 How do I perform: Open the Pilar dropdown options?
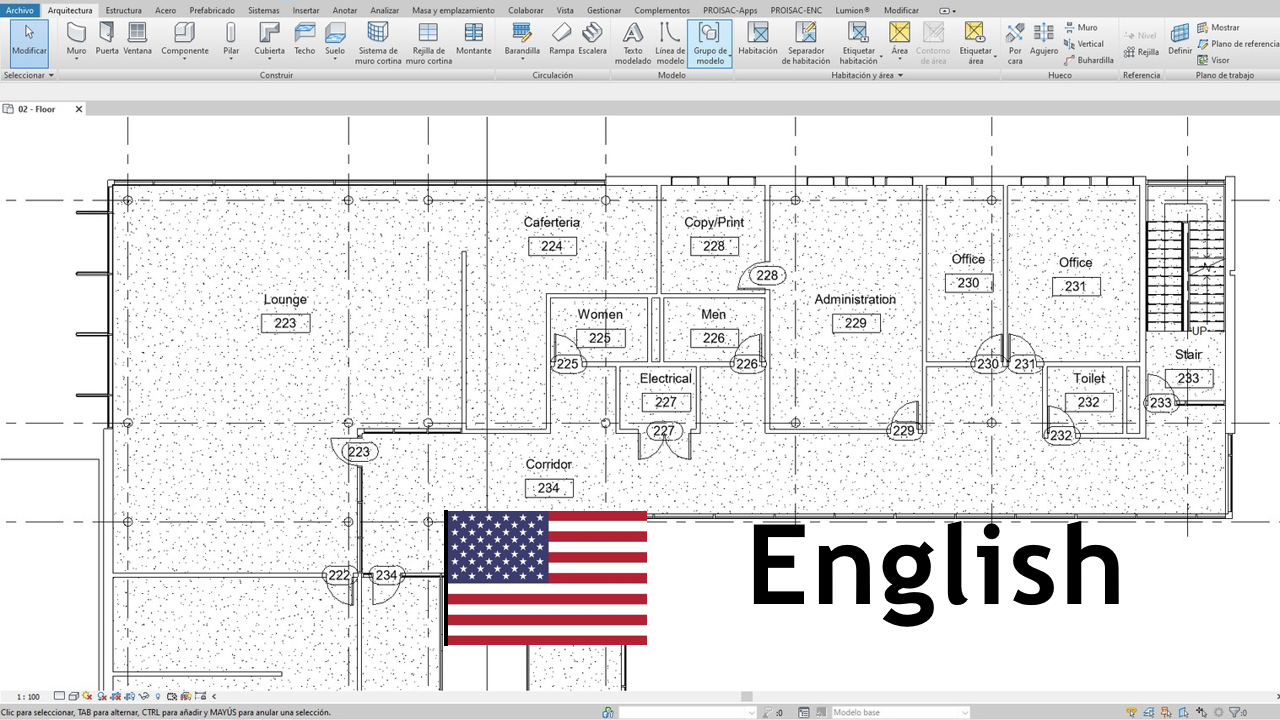(x=231, y=59)
